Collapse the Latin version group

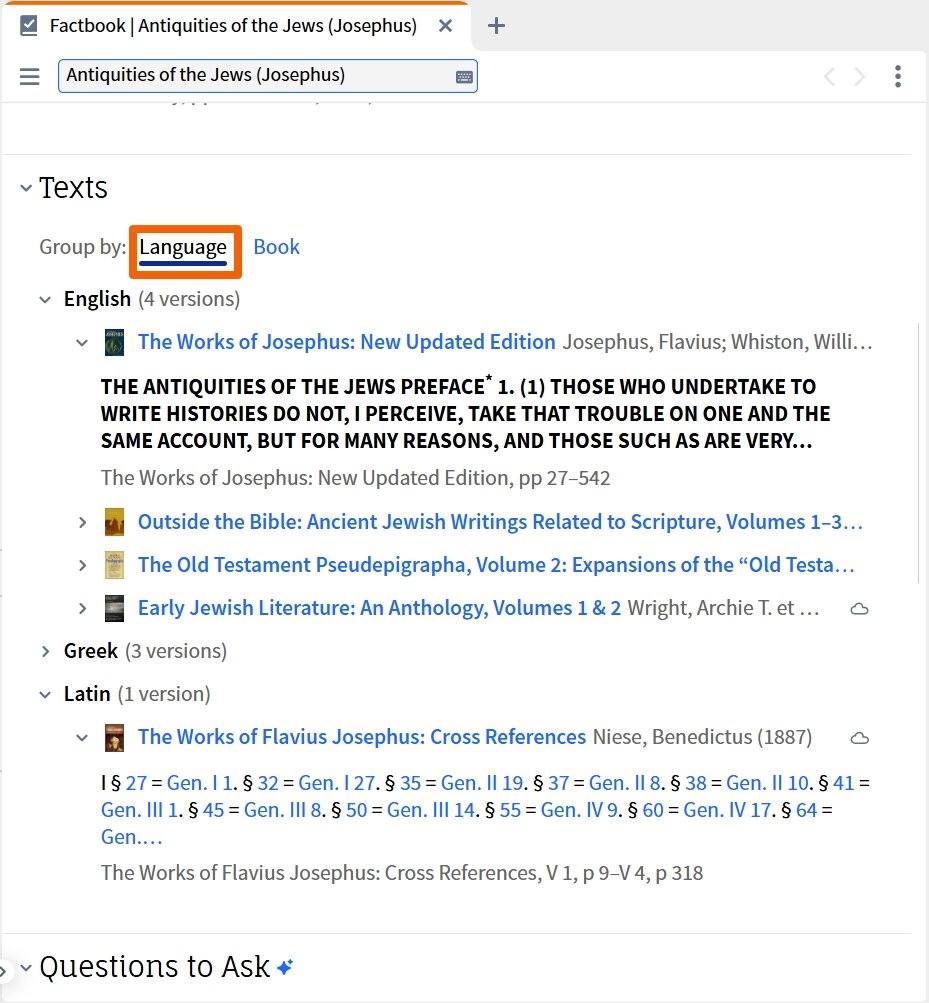pos(45,695)
